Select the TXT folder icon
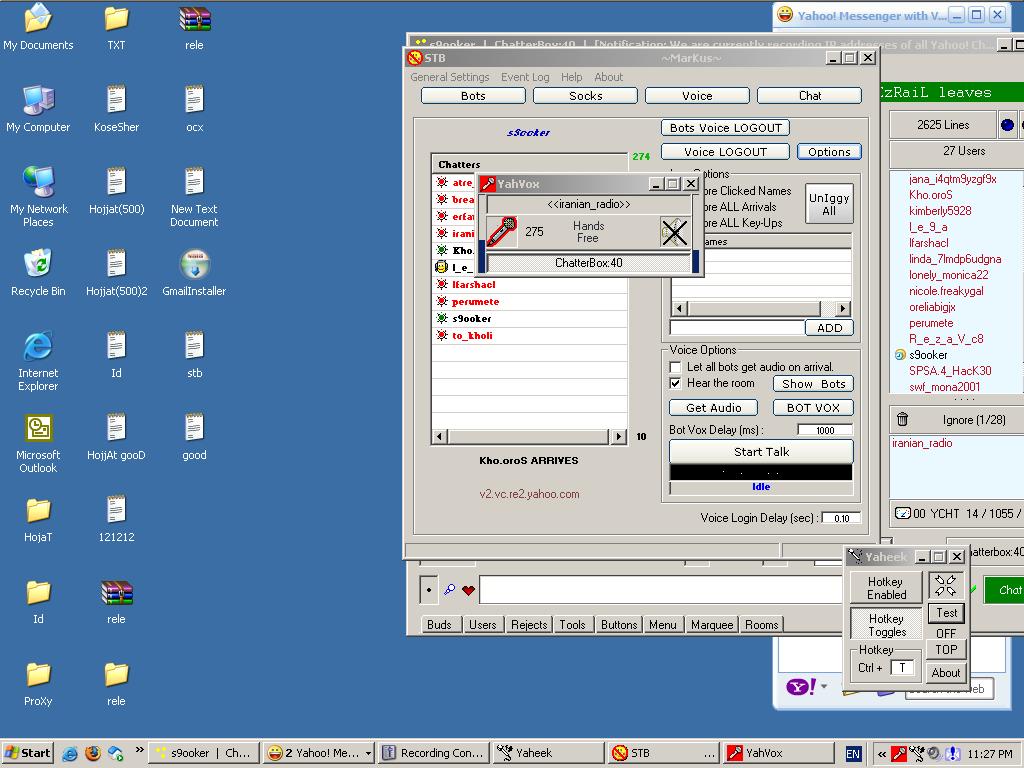The image size is (1024, 768). tap(116, 27)
